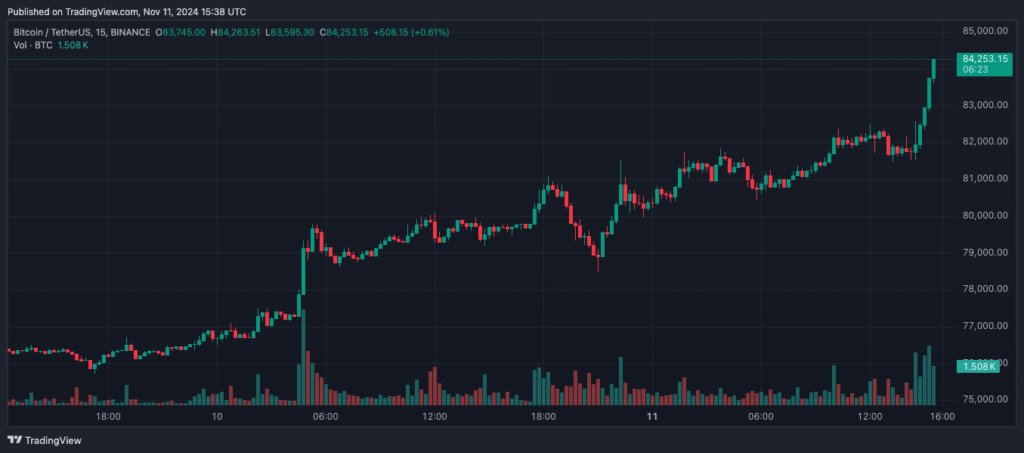
Task: Click the 80,000.00 price axis label
Action: click(x=985, y=215)
